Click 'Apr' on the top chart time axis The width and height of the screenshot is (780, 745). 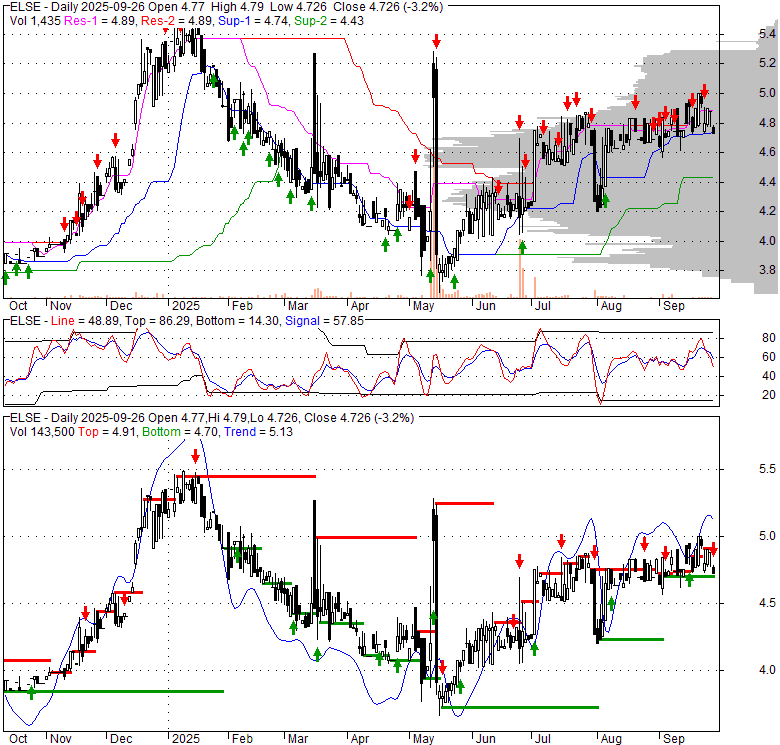[360, 306]
